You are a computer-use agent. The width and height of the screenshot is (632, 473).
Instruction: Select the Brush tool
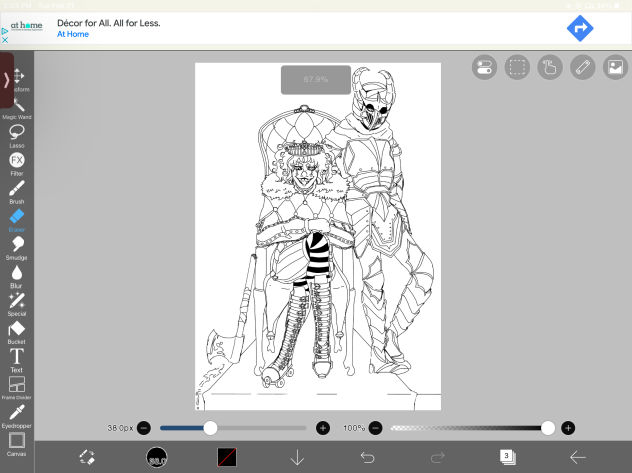(17, 193)
